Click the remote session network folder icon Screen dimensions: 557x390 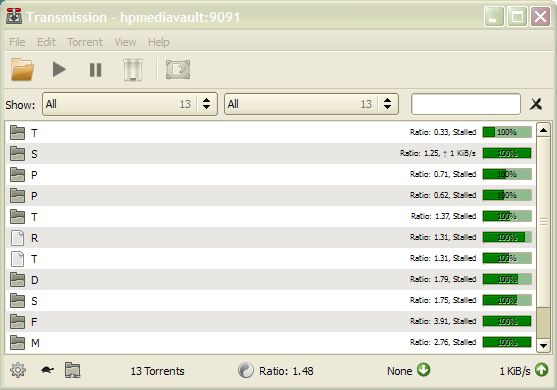(x=73, y=370)
